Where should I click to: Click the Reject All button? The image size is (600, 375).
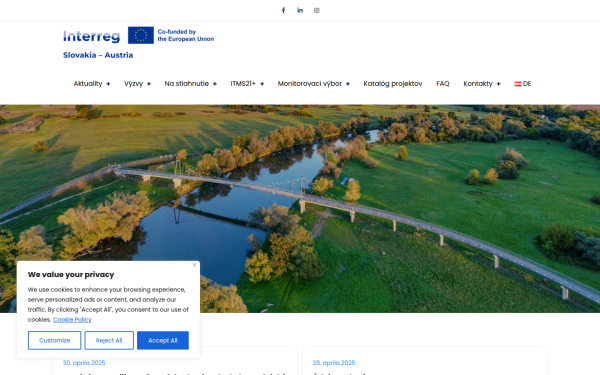click(x=109, y=340)
